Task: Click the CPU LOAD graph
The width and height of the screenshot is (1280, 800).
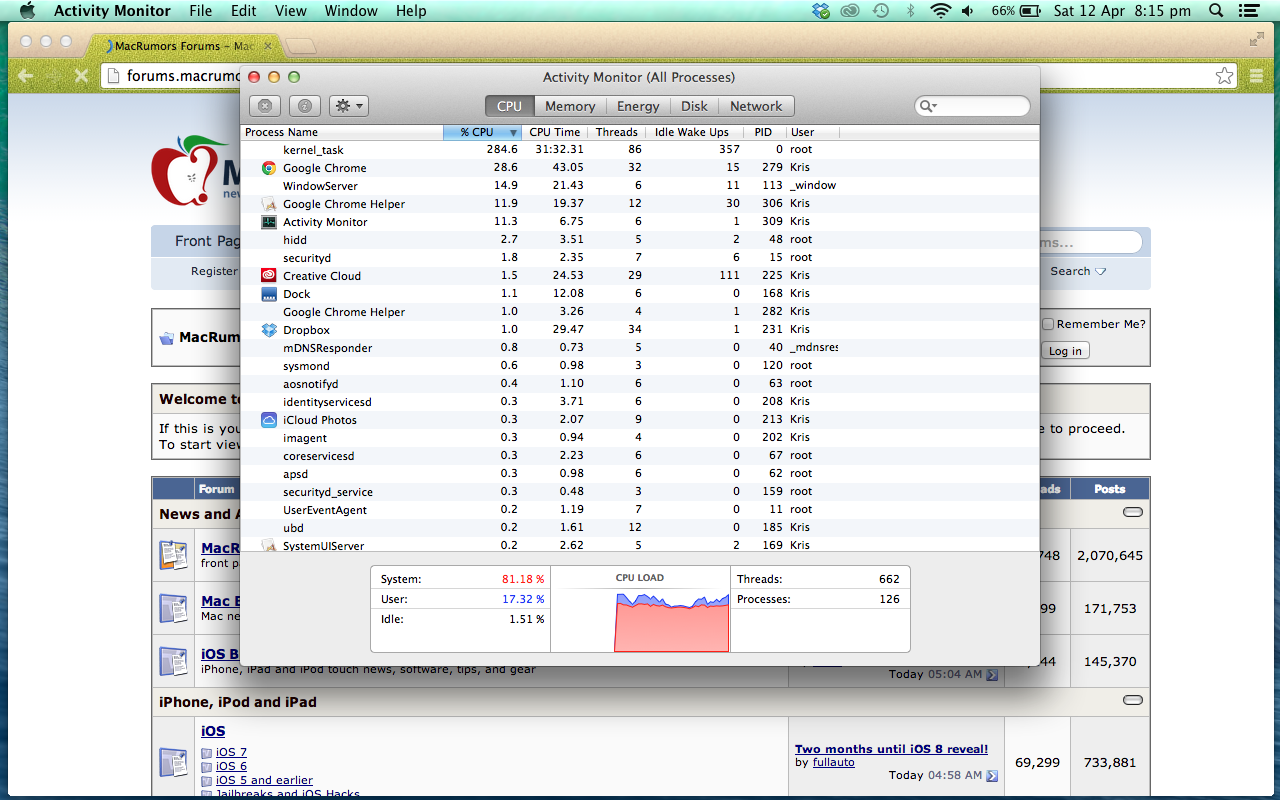Action: pyautogui.click(x=640, y=610)
